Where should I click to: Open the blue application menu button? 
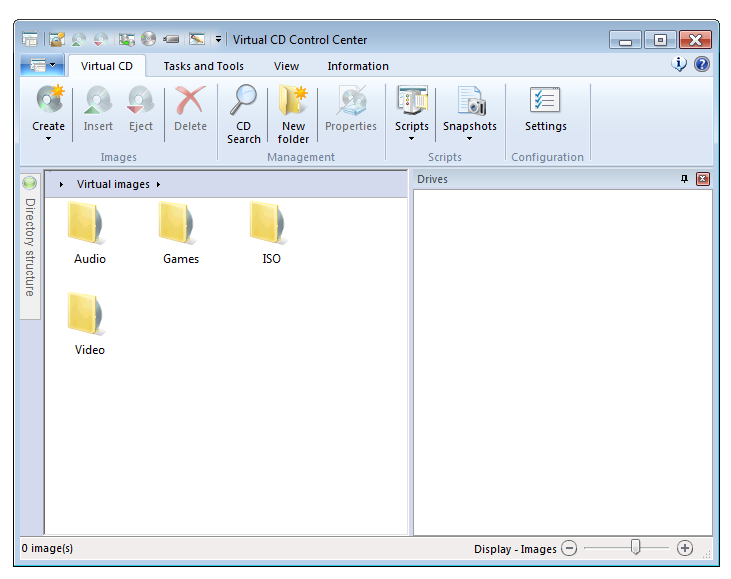pos(42,65)
